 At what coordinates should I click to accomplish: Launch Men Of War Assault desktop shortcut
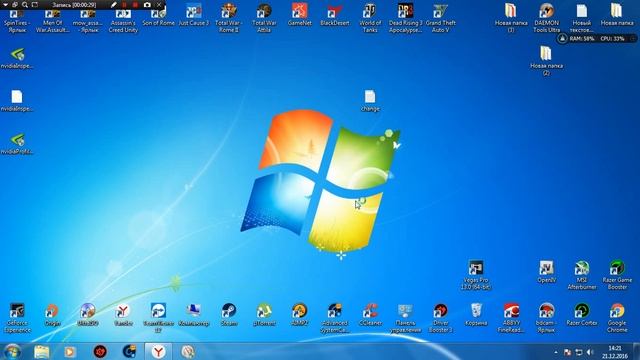pyautogui.click(x=52, y=20)
